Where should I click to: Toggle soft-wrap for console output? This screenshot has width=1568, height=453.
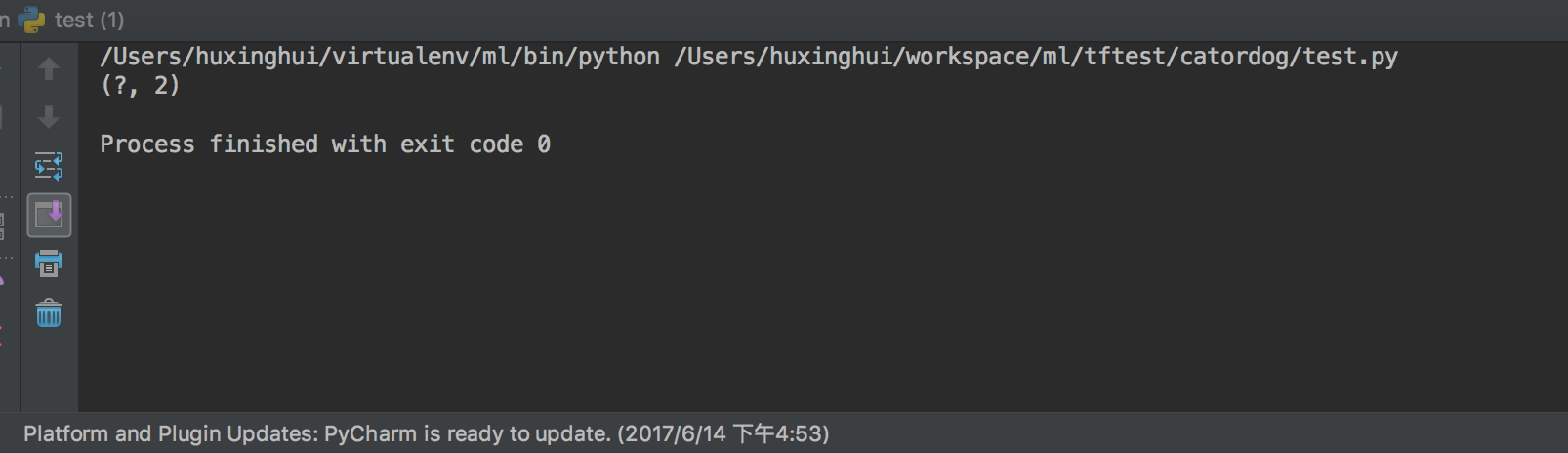[49, 166]
